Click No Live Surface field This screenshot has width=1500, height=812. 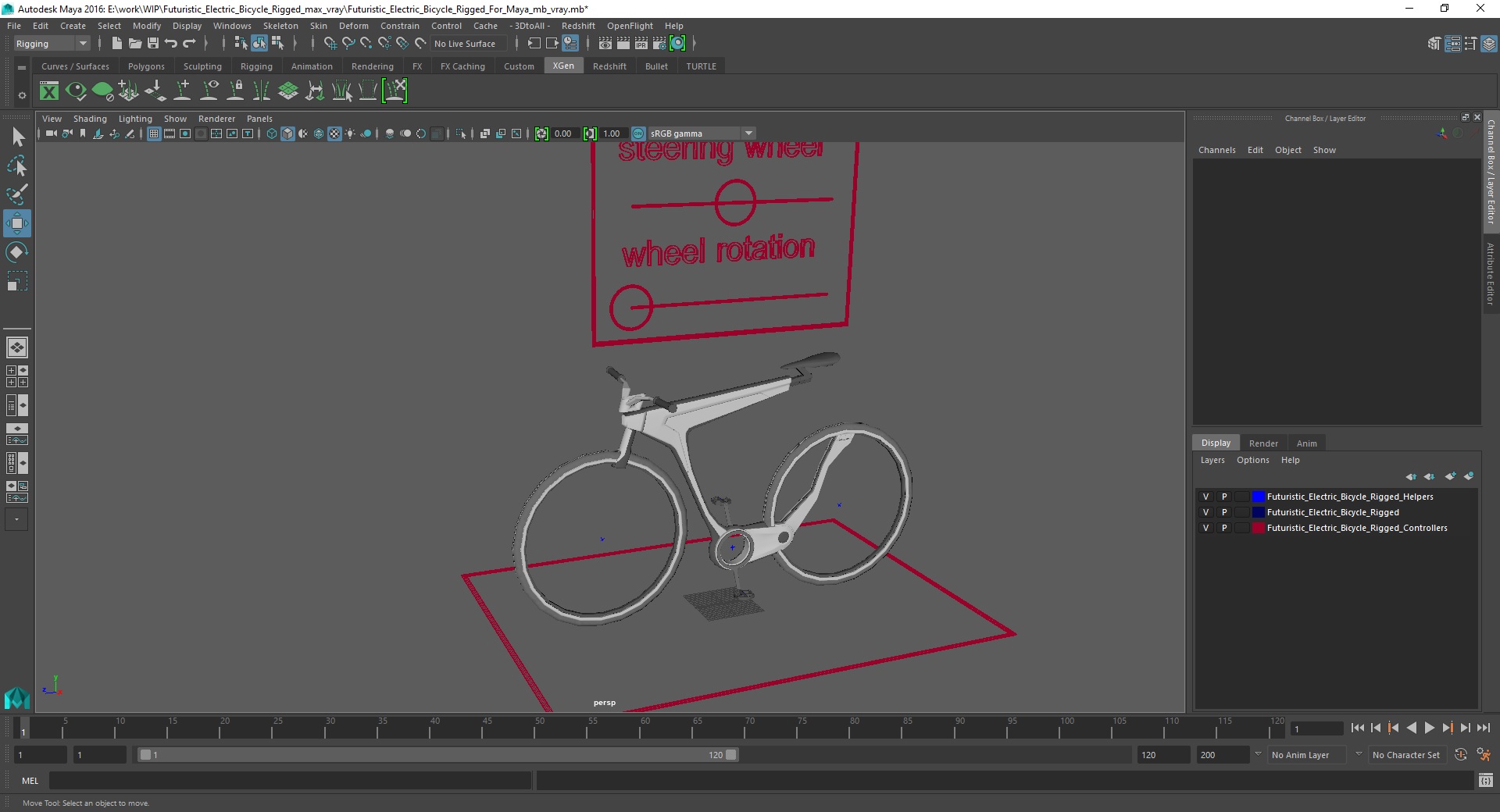(x=470, y=44)
